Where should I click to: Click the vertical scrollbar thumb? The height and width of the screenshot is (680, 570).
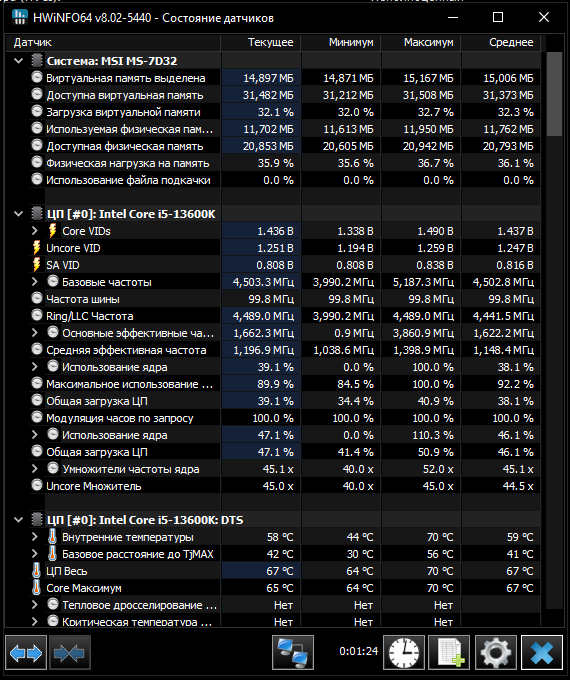(554, 95)
